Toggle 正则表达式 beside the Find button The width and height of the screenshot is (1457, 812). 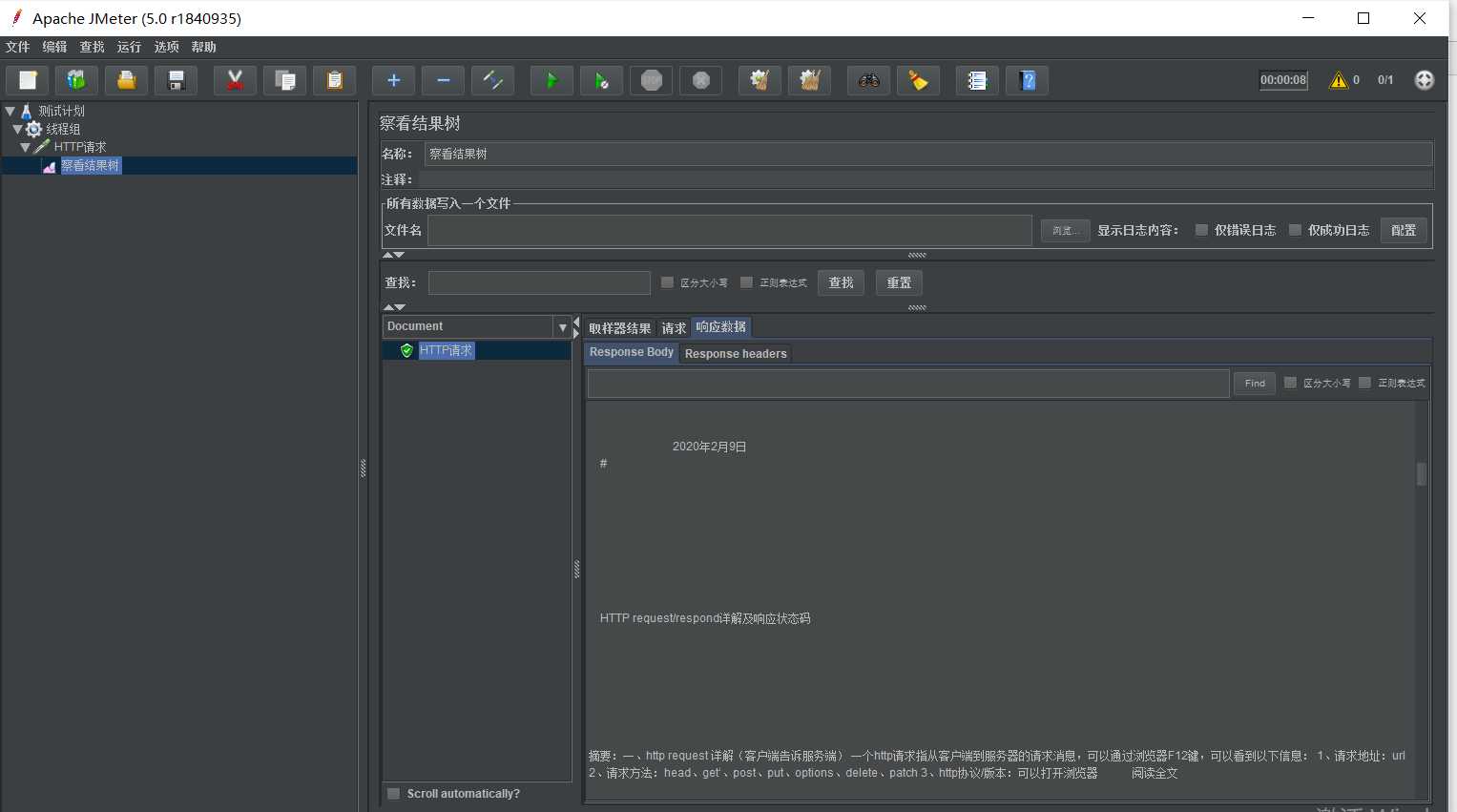(x=1364, y=383)
